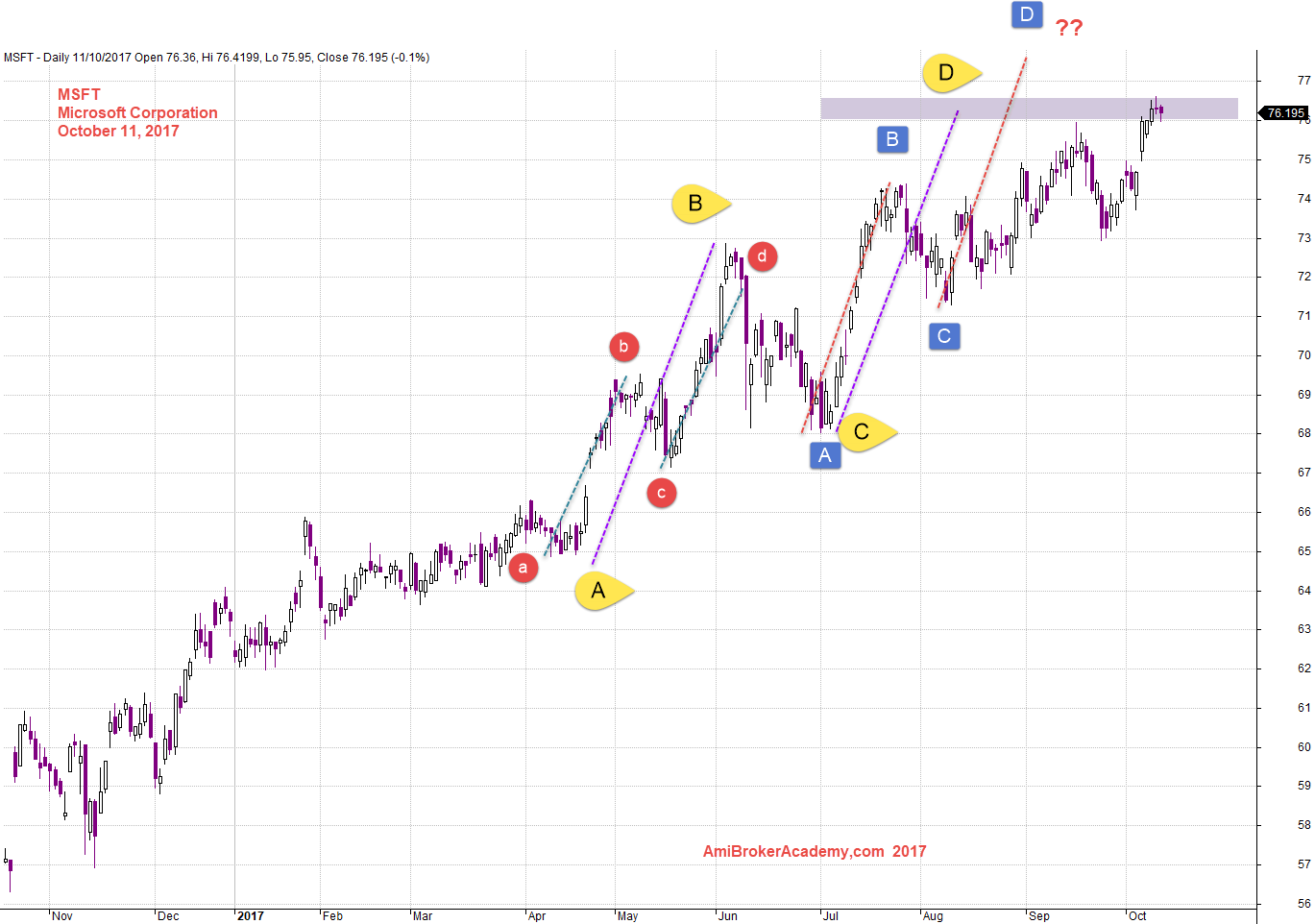Screen dimensions: 1315x924
Task: Select the red 'MSFT' ticker annotation
Action: click(79, 94)
